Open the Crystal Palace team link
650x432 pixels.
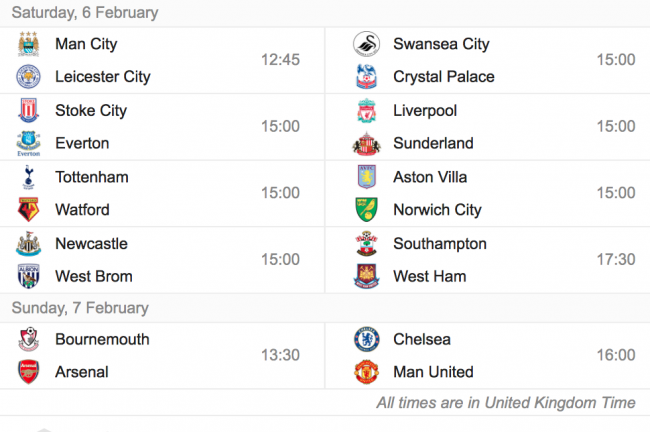coord(444,77)
